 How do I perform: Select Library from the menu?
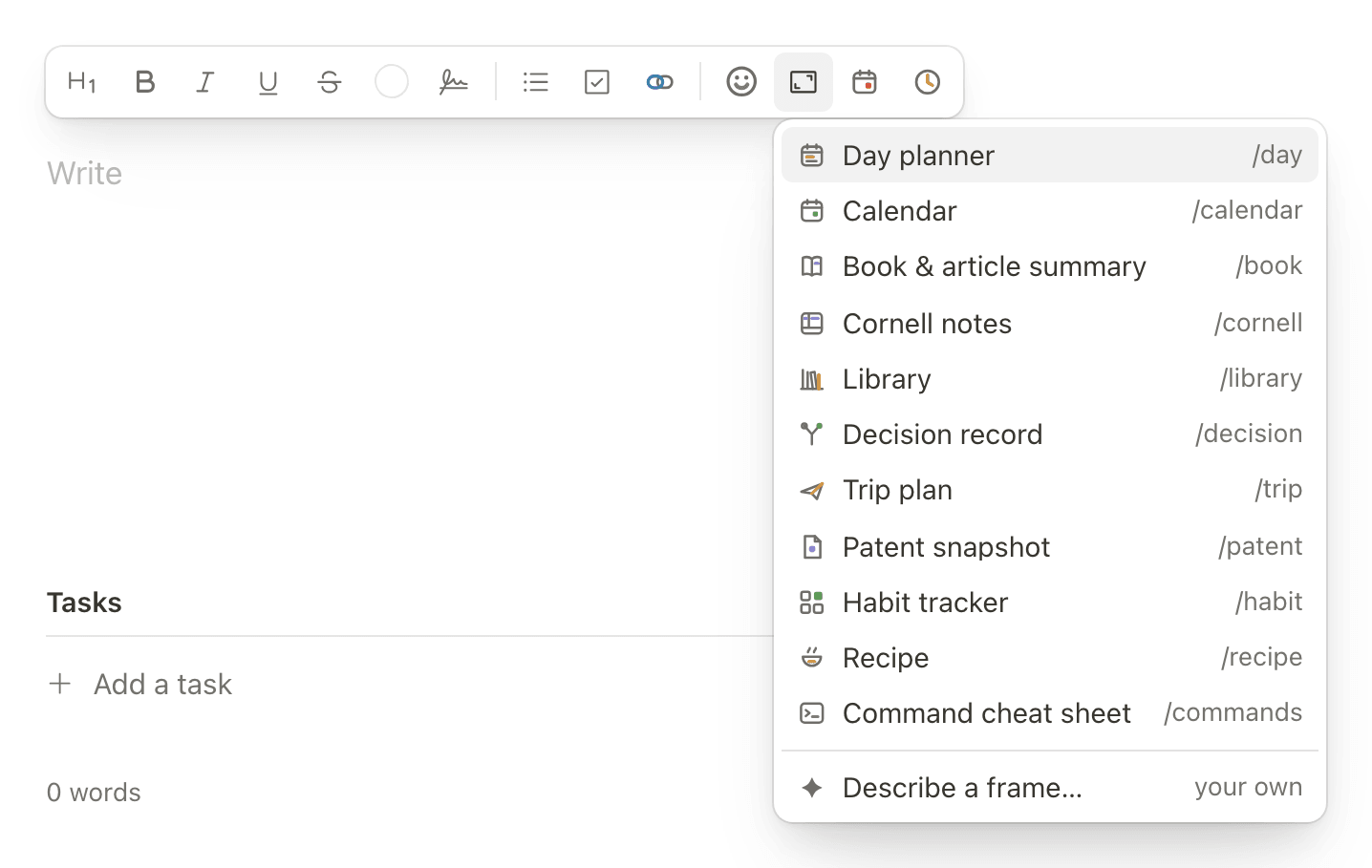tap(1050, 379)
